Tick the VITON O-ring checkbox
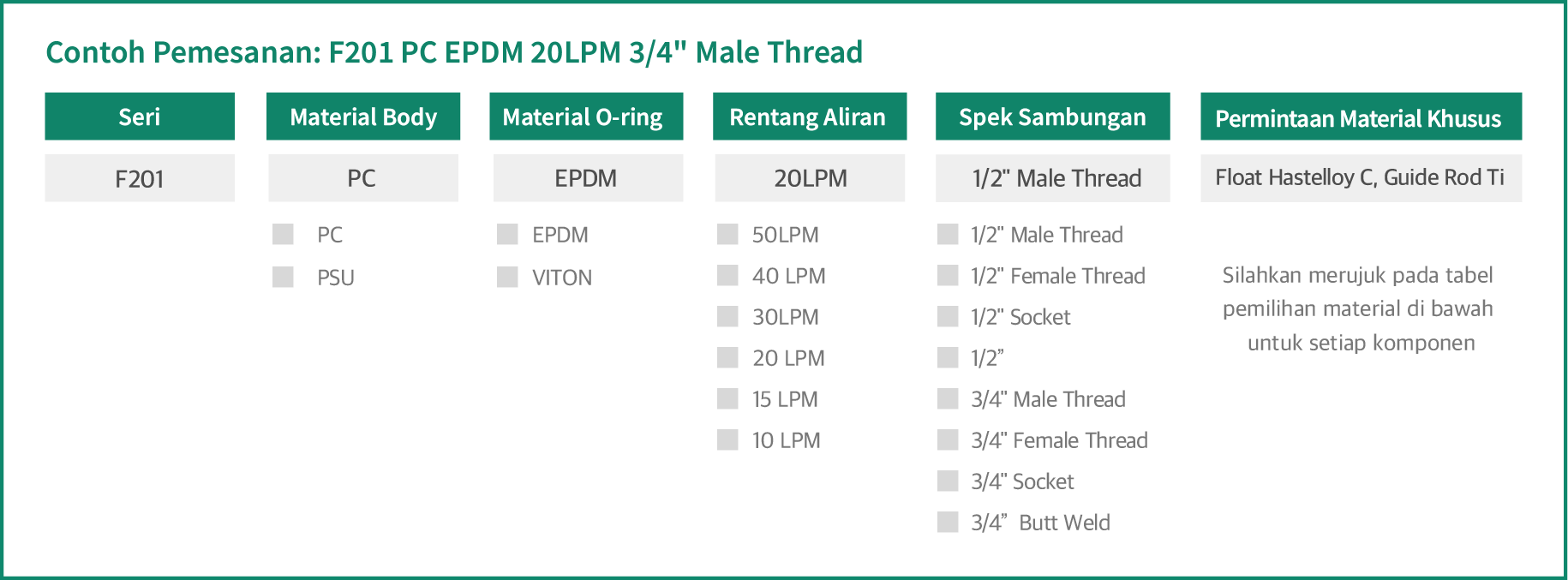This screenshot has width=1568, height=580. [507, 277]
